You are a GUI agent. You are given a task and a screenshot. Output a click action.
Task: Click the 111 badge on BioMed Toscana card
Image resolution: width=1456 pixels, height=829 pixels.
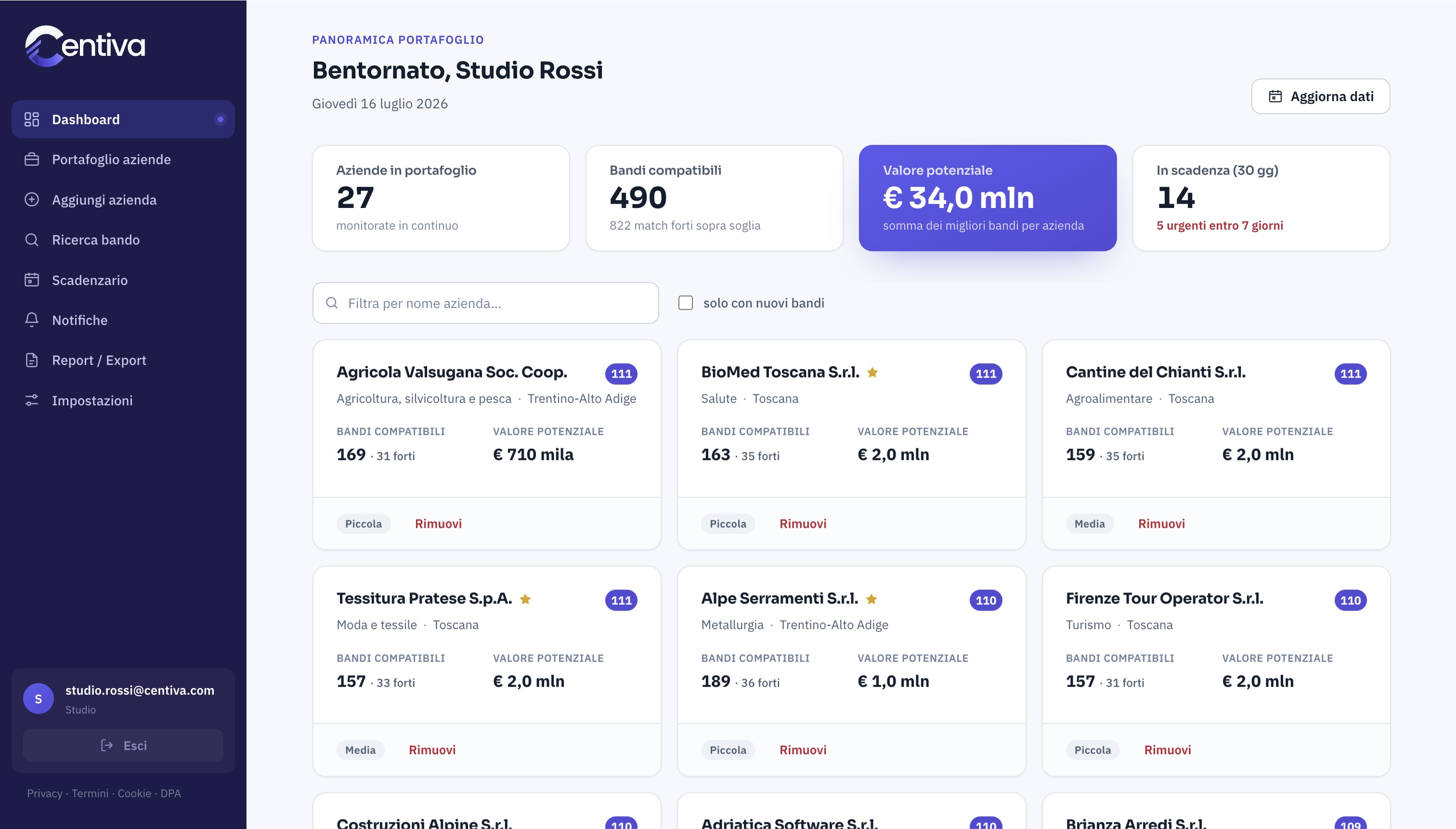[x=986, y=374]
